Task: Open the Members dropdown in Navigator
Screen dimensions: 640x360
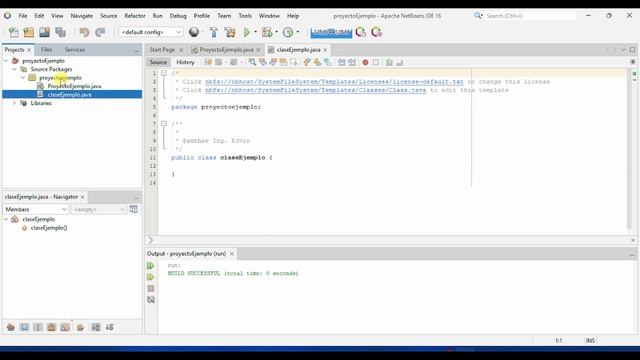Action: click(x=36, y=209)
